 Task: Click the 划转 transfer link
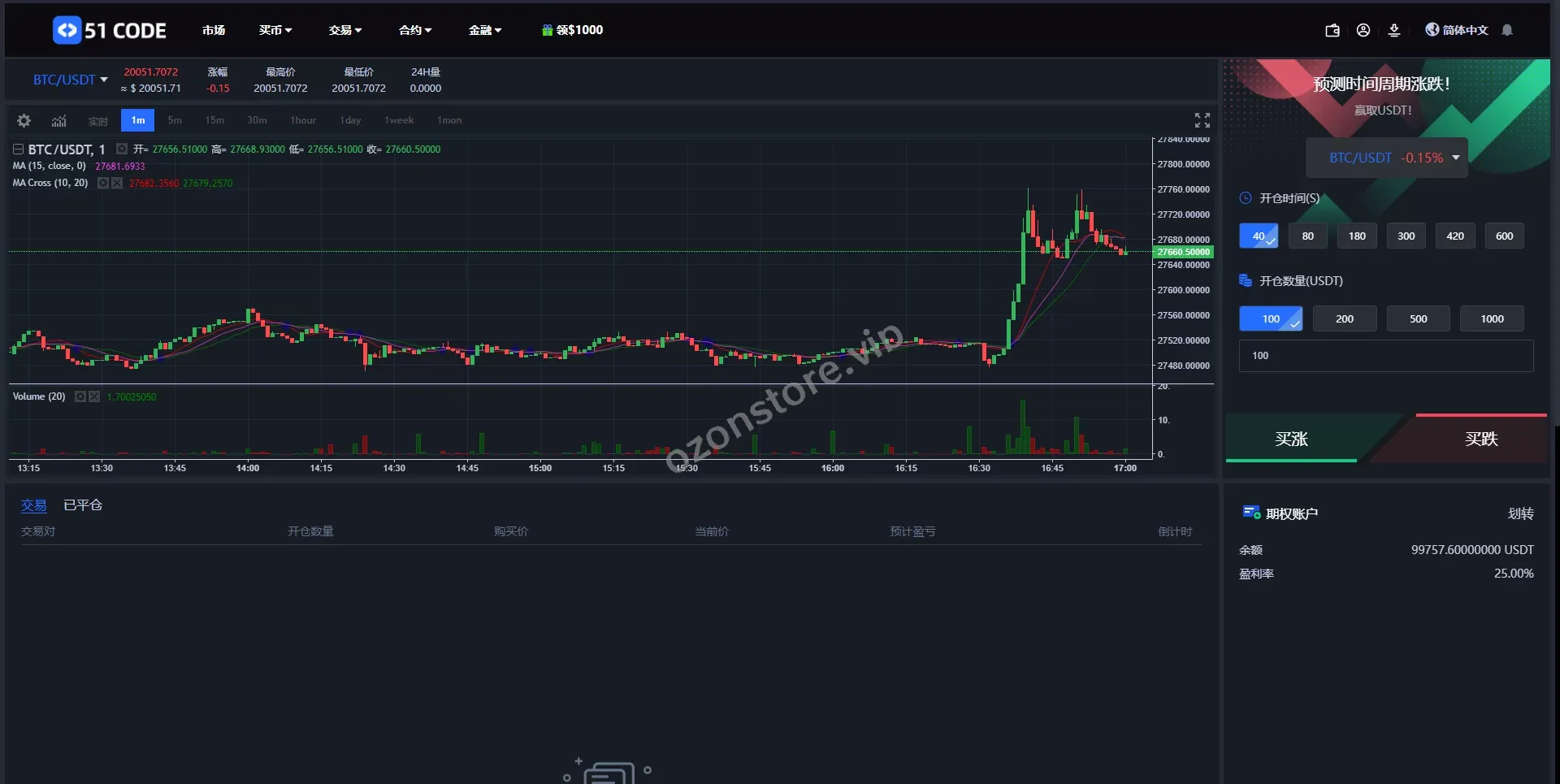click(1520, 513)
